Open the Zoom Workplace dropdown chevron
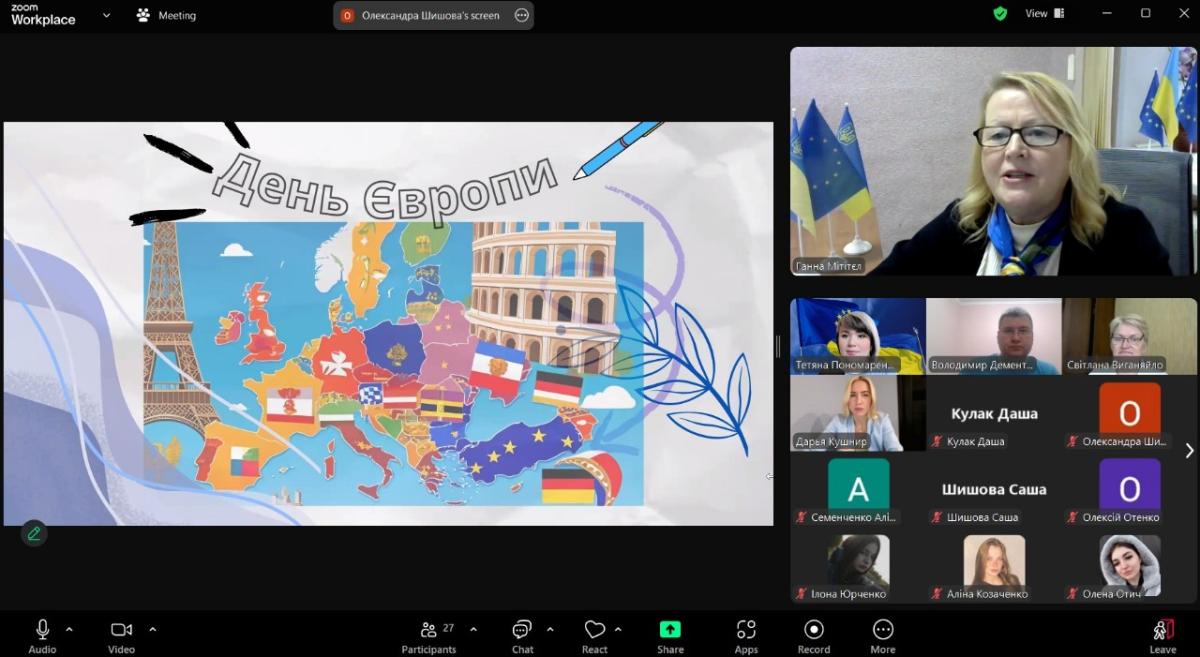 point(106,15)
